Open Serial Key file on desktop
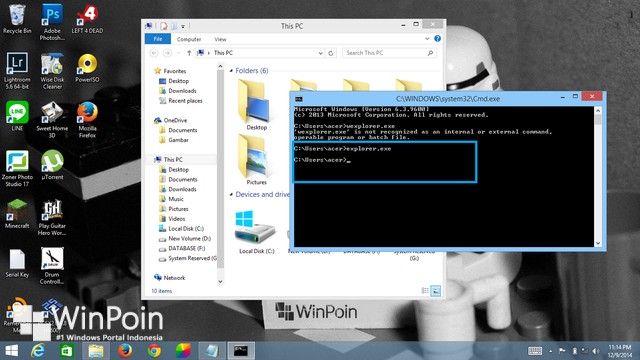 (17, 263)
